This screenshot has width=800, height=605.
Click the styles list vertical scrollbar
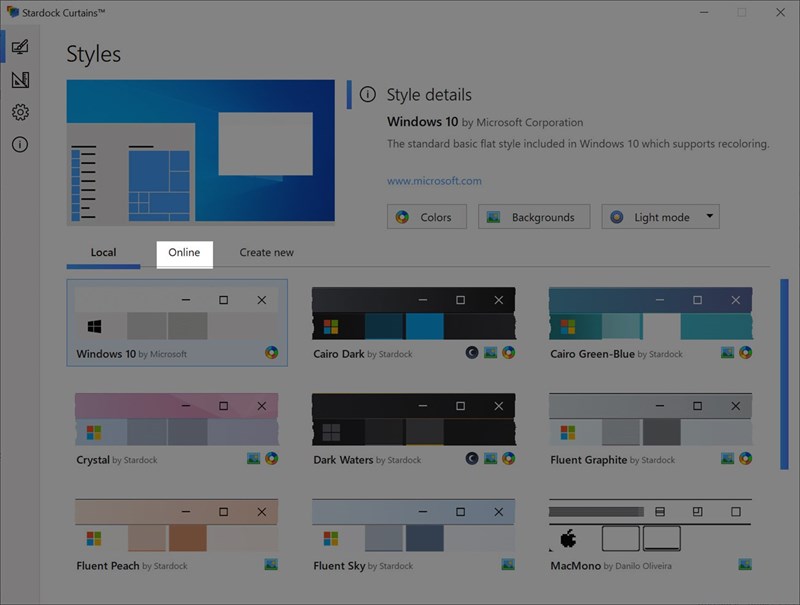coord(784,374)
